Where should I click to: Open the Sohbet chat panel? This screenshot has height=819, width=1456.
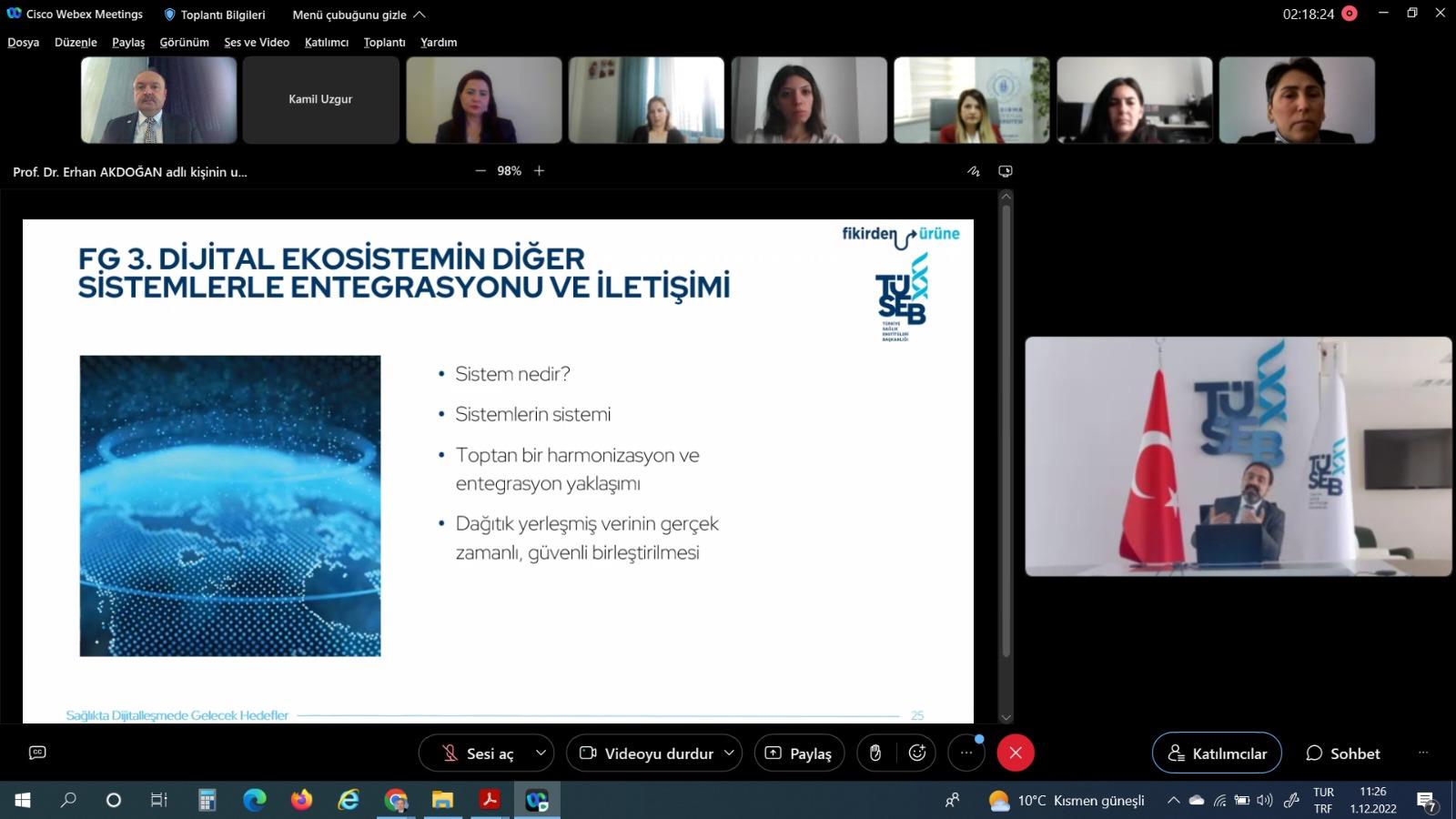click(x=1343, y=753)
